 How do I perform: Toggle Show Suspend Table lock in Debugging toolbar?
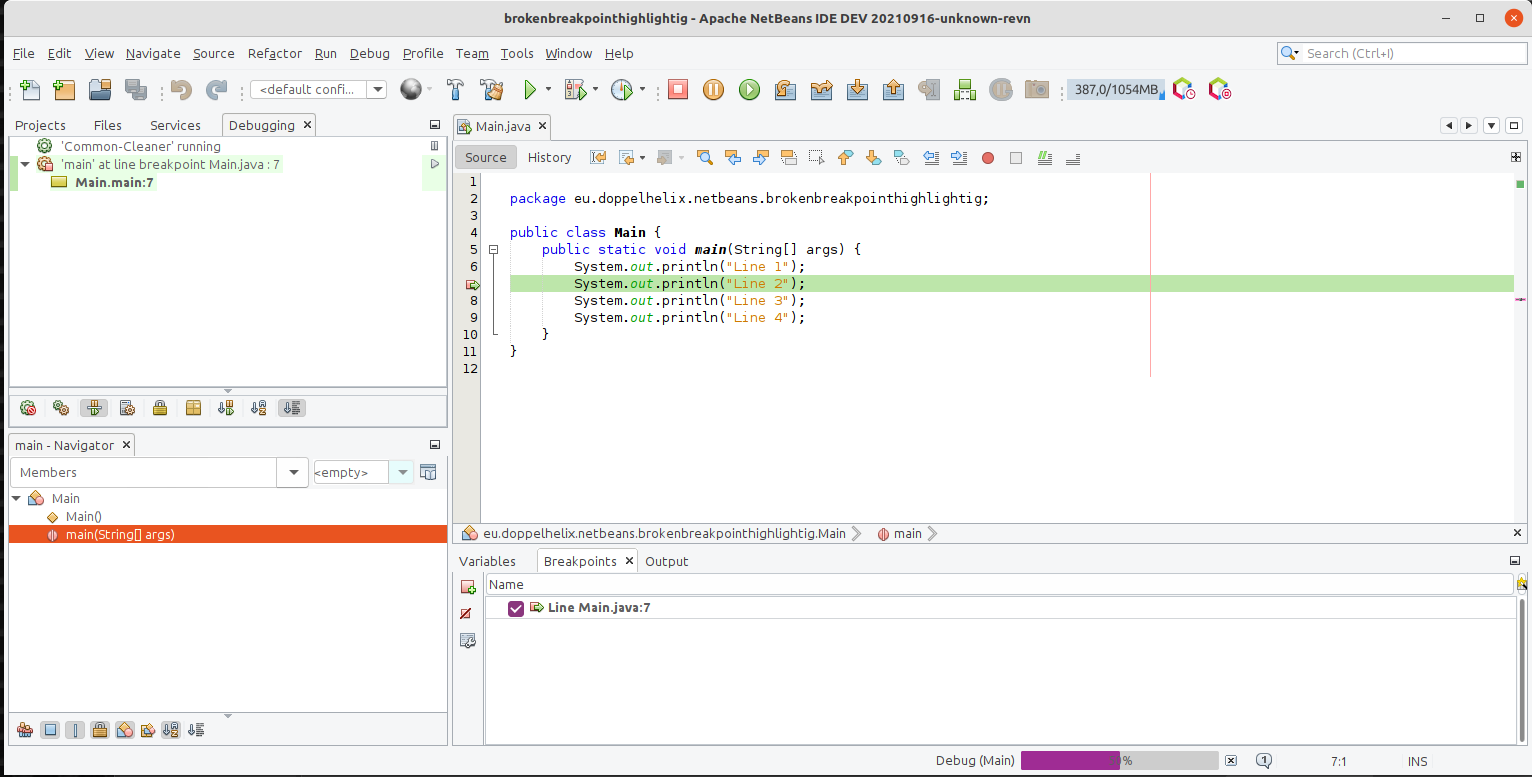pos(160,408)
